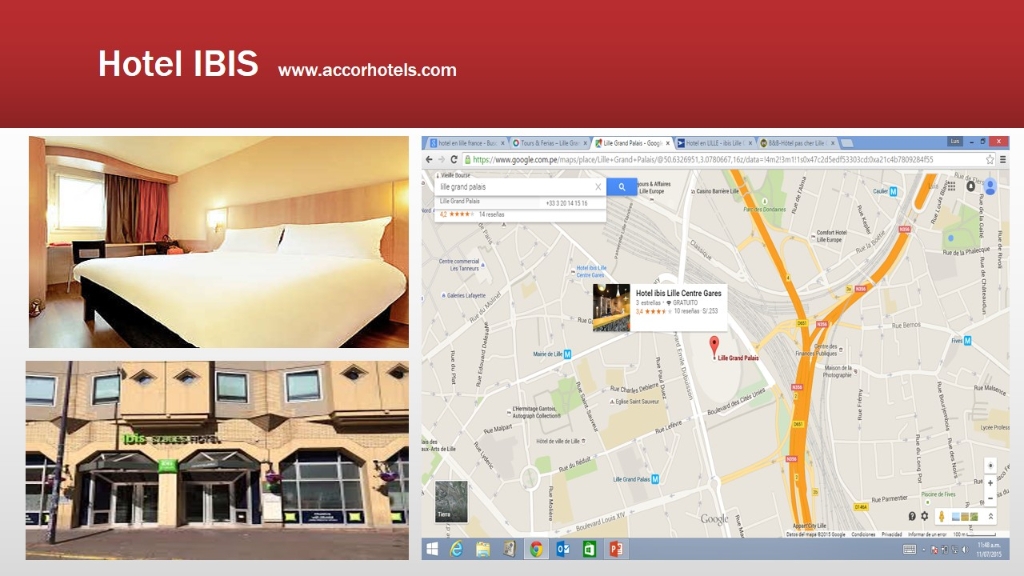Open Google notifications bell
Viewport: 1024px width, 576px height.
tap(970, 187)
